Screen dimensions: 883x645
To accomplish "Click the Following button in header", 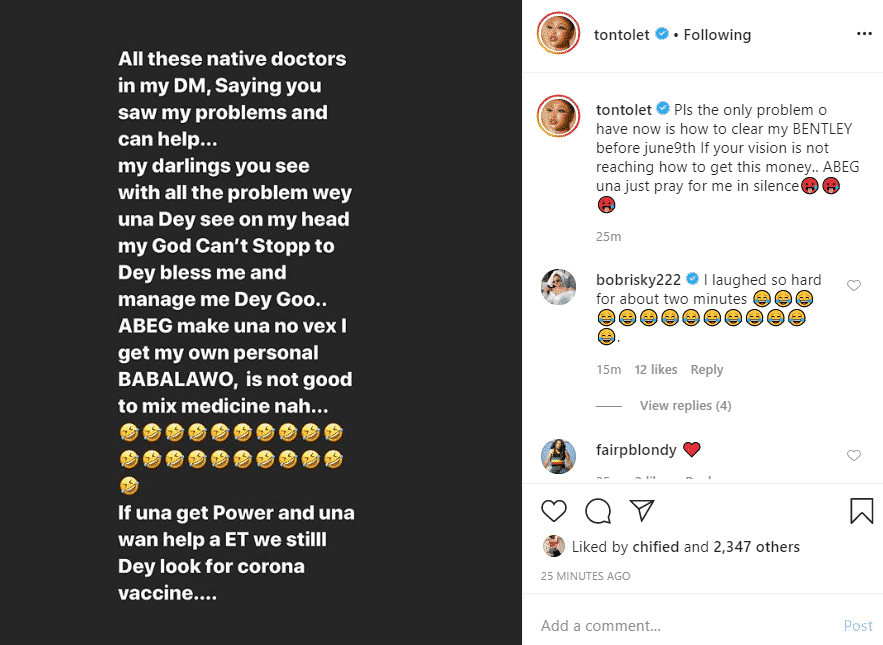I will (717, 35).
